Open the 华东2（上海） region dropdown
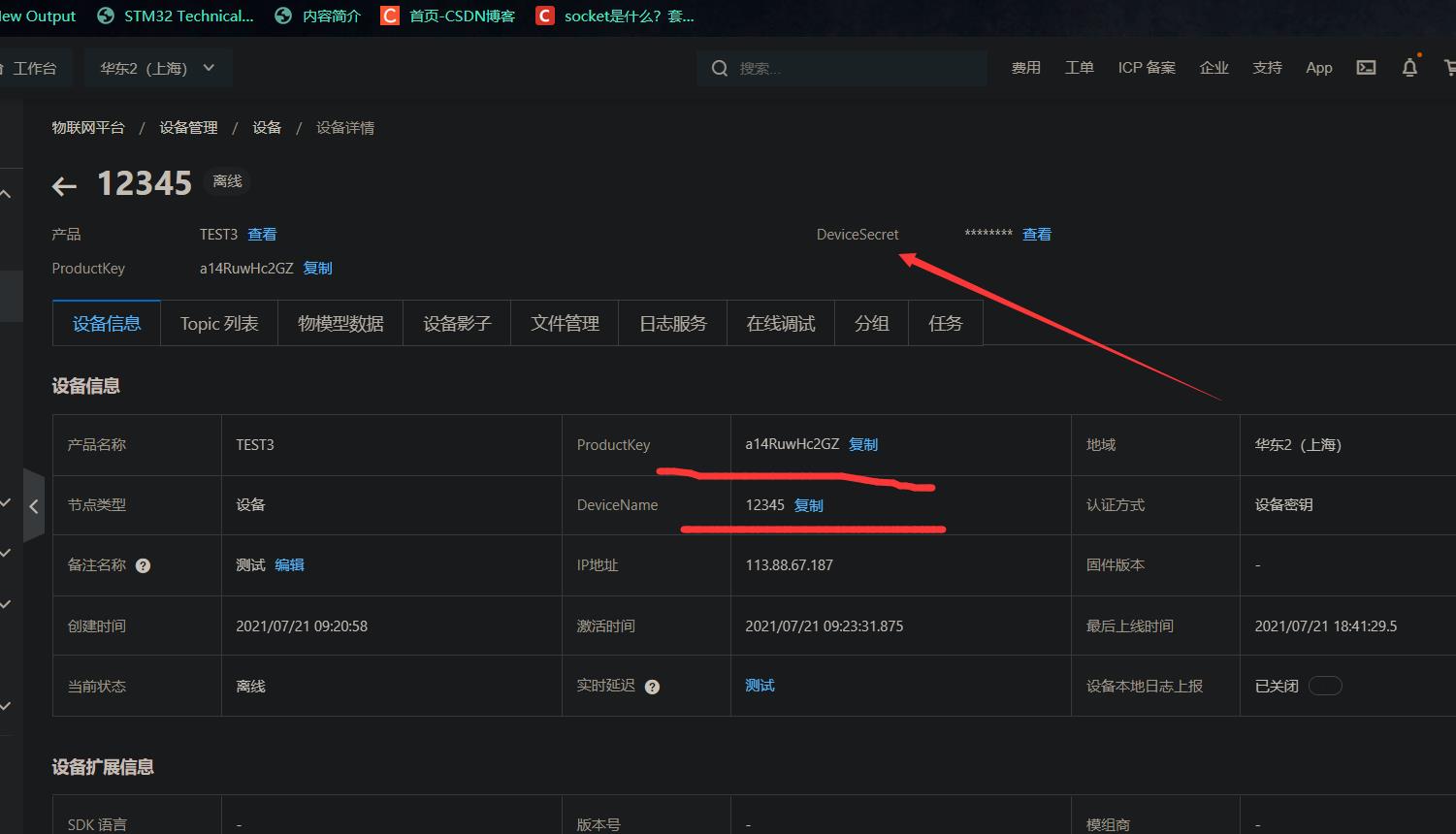The height and width of the screenshot is (834, 1456). click(x=158, y=68)
